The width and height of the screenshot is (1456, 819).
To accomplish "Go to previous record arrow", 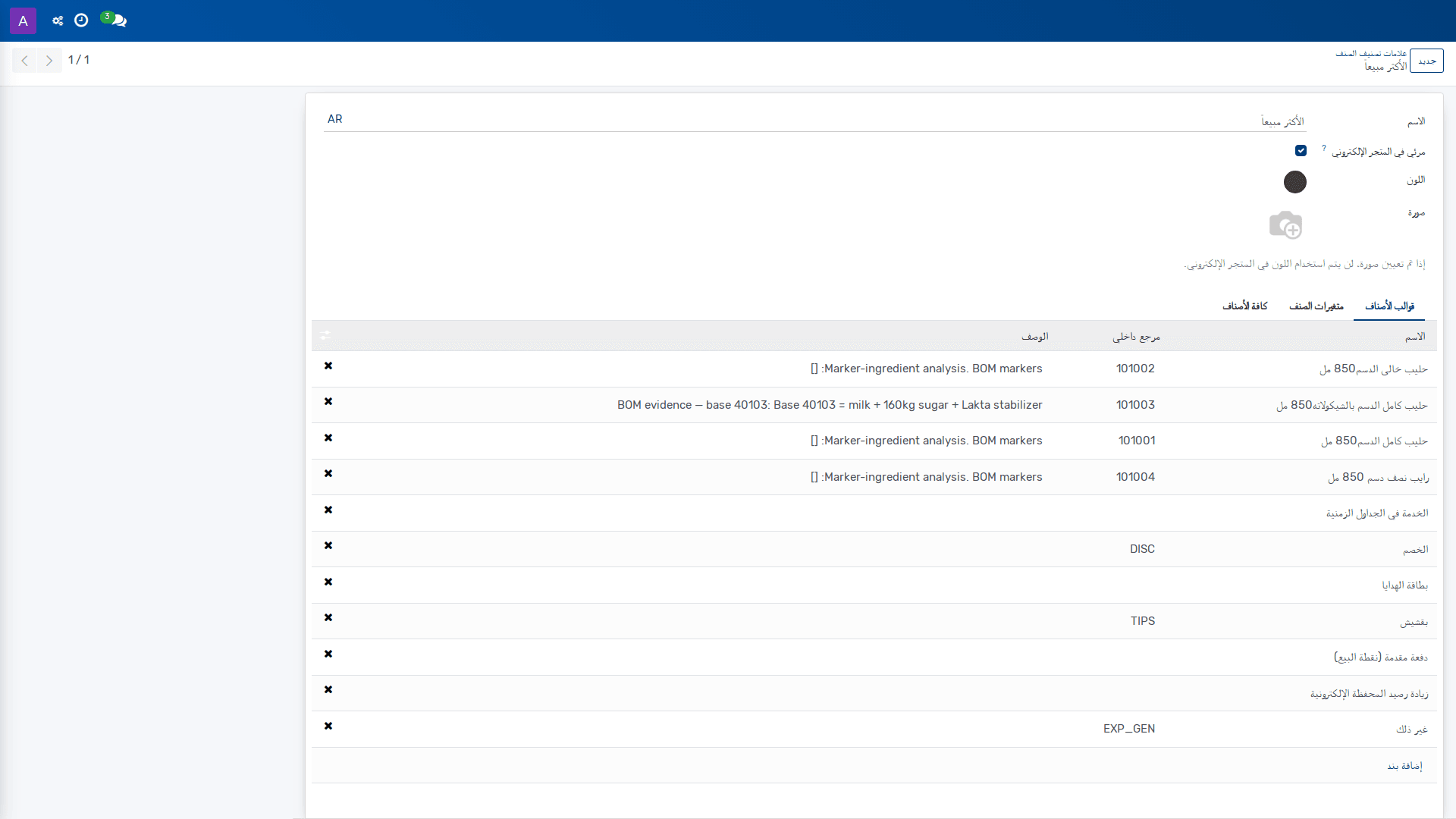I will [x=24, y=61].
